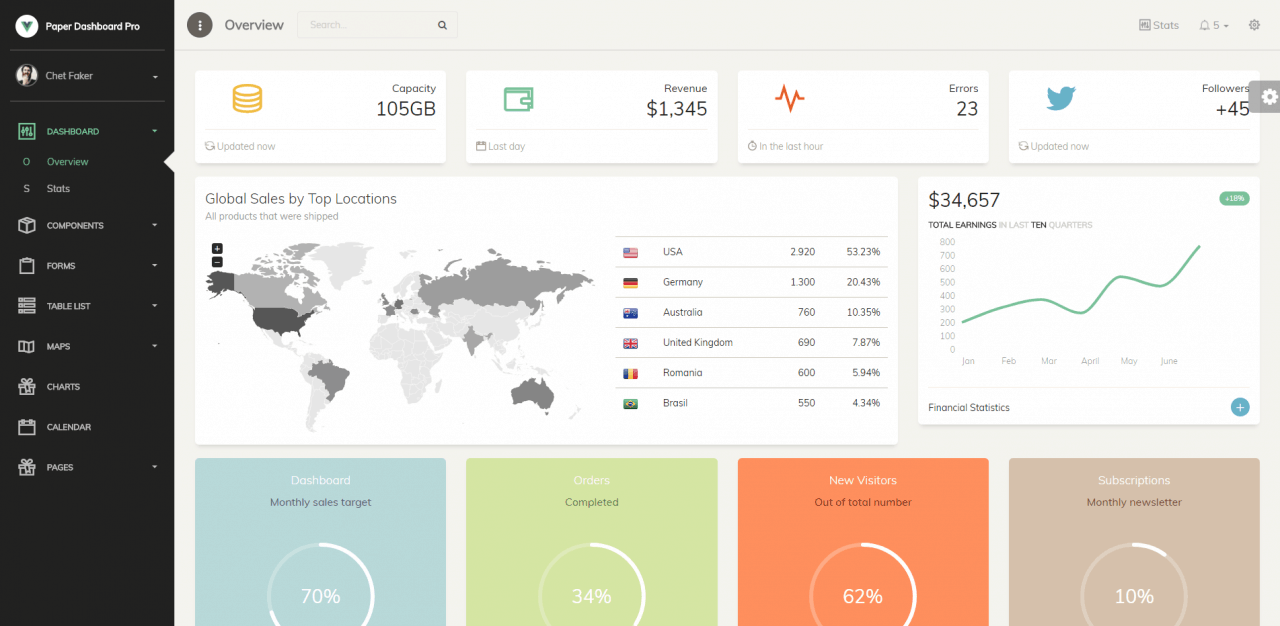1280x626 pixels.
Task: Click the blue plus Financial Statistics button
Action: point(1240,407)
